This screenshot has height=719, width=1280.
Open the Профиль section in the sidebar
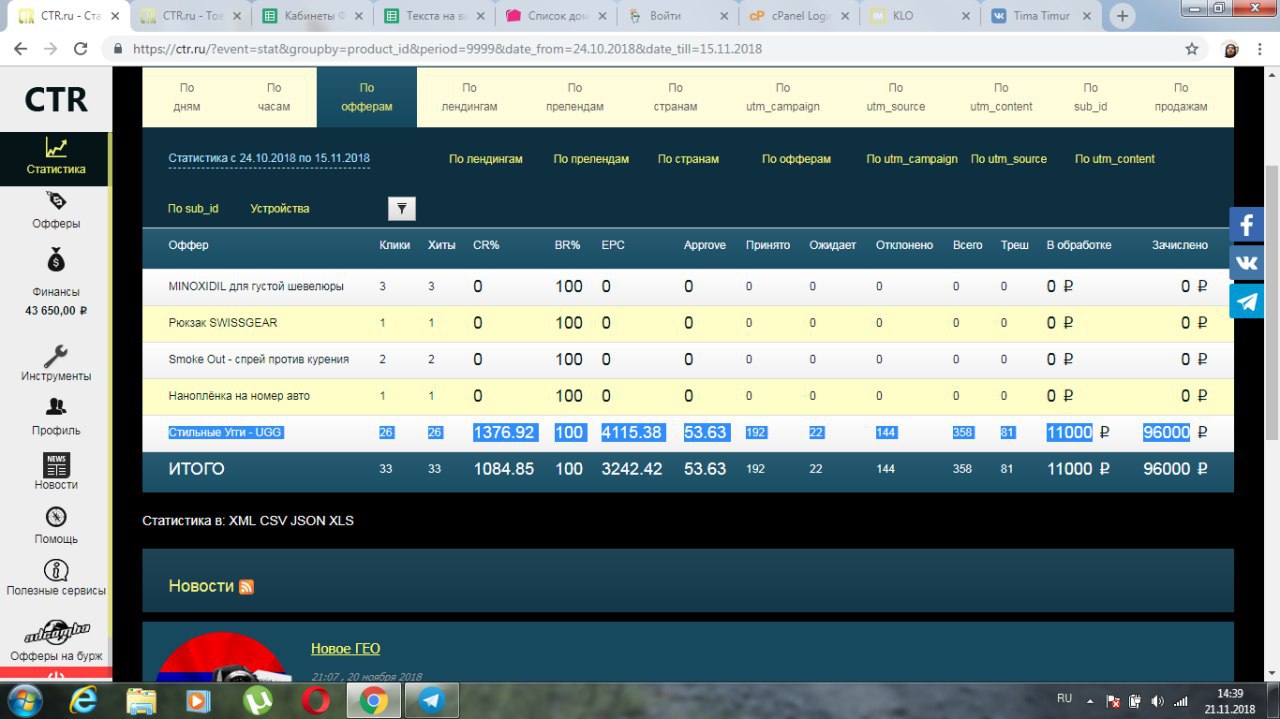[56, 419]
